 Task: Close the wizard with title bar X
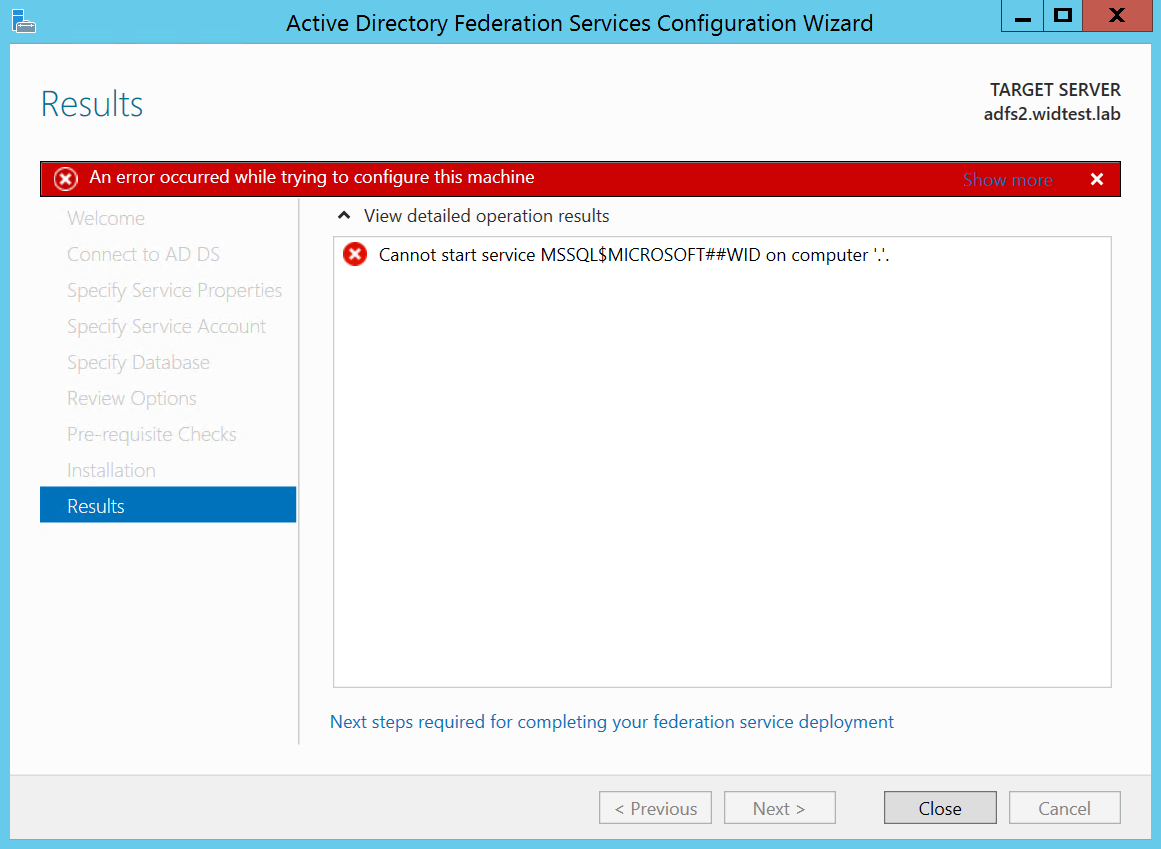pyautogui.click(x=1117, y=16)
